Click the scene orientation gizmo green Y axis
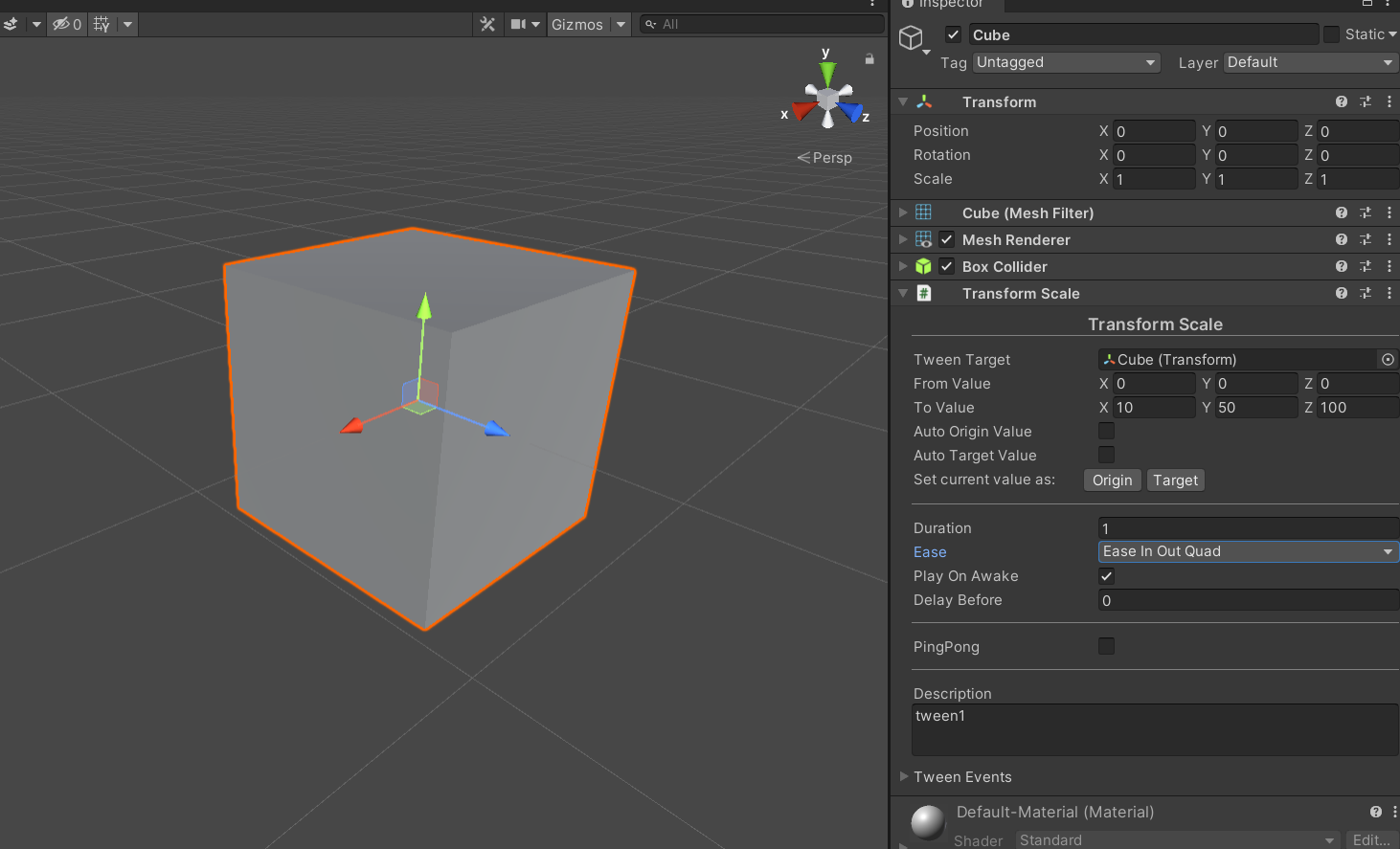 coord(827,73)
